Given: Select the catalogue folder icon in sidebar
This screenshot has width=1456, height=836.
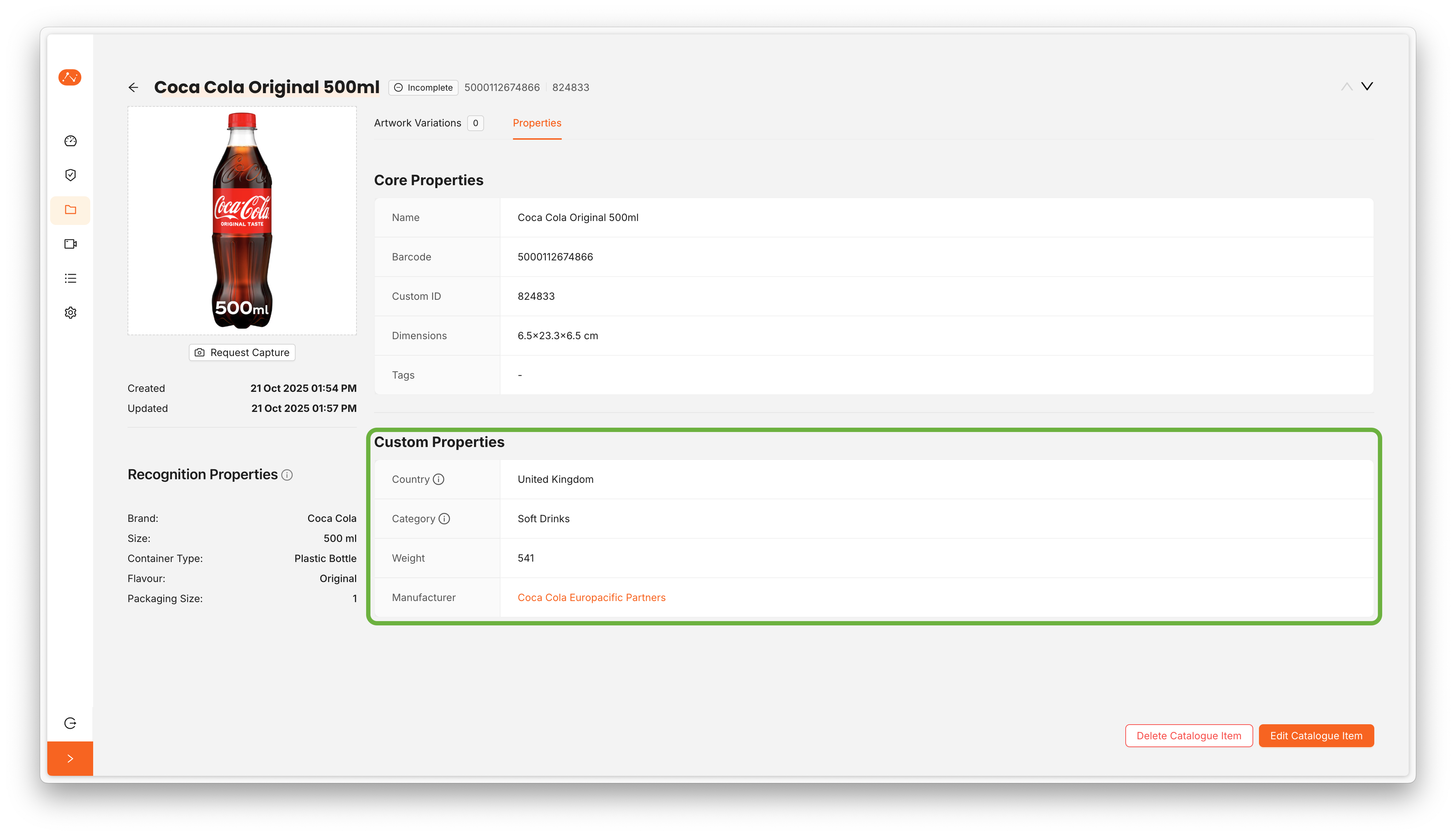Looking at the screenshot, I should click(x=71, y=210).
